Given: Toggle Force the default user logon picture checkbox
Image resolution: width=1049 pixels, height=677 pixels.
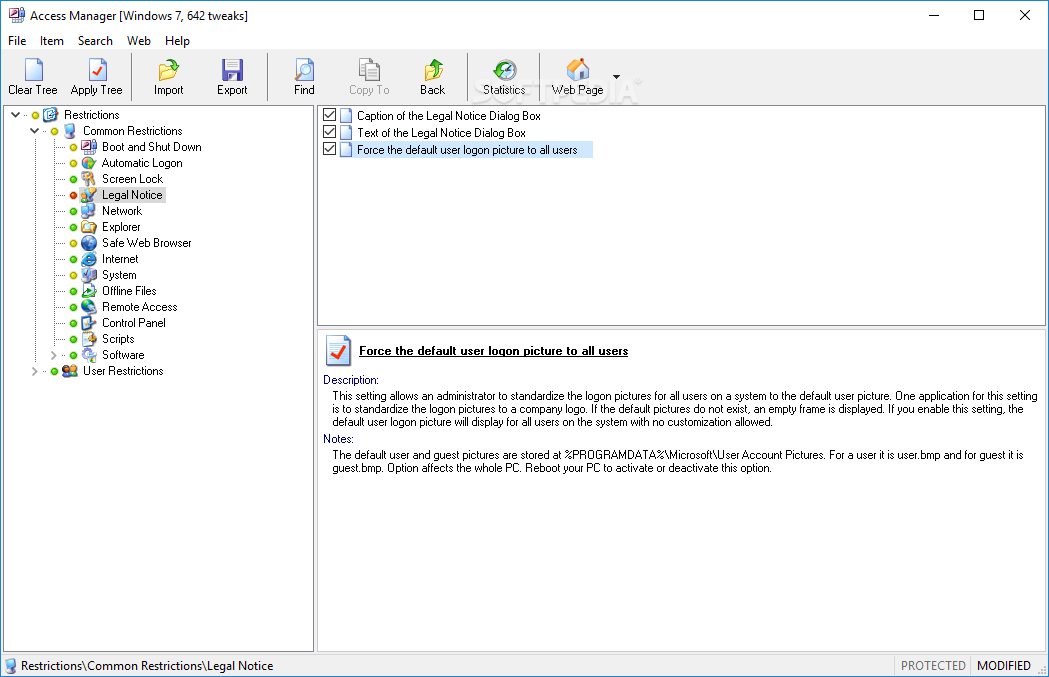Looking at the screenshot, I should pos(329,149).
